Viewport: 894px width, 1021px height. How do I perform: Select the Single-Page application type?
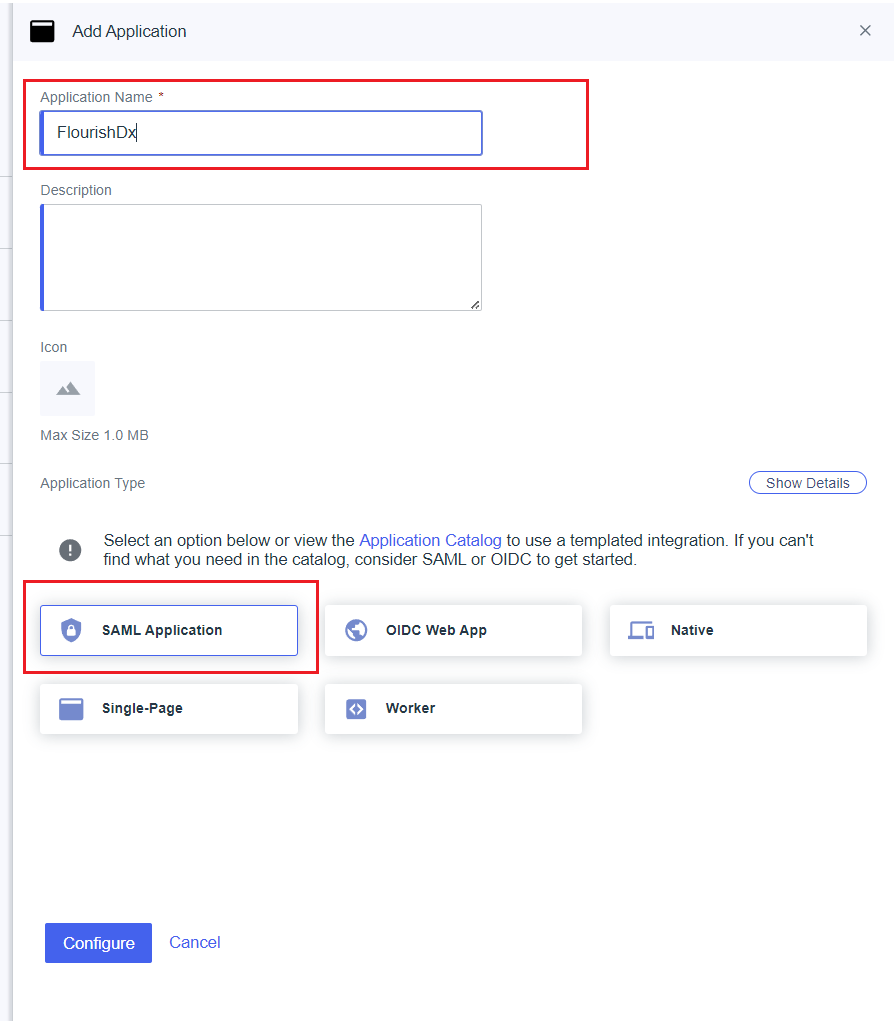coord(169,708)
